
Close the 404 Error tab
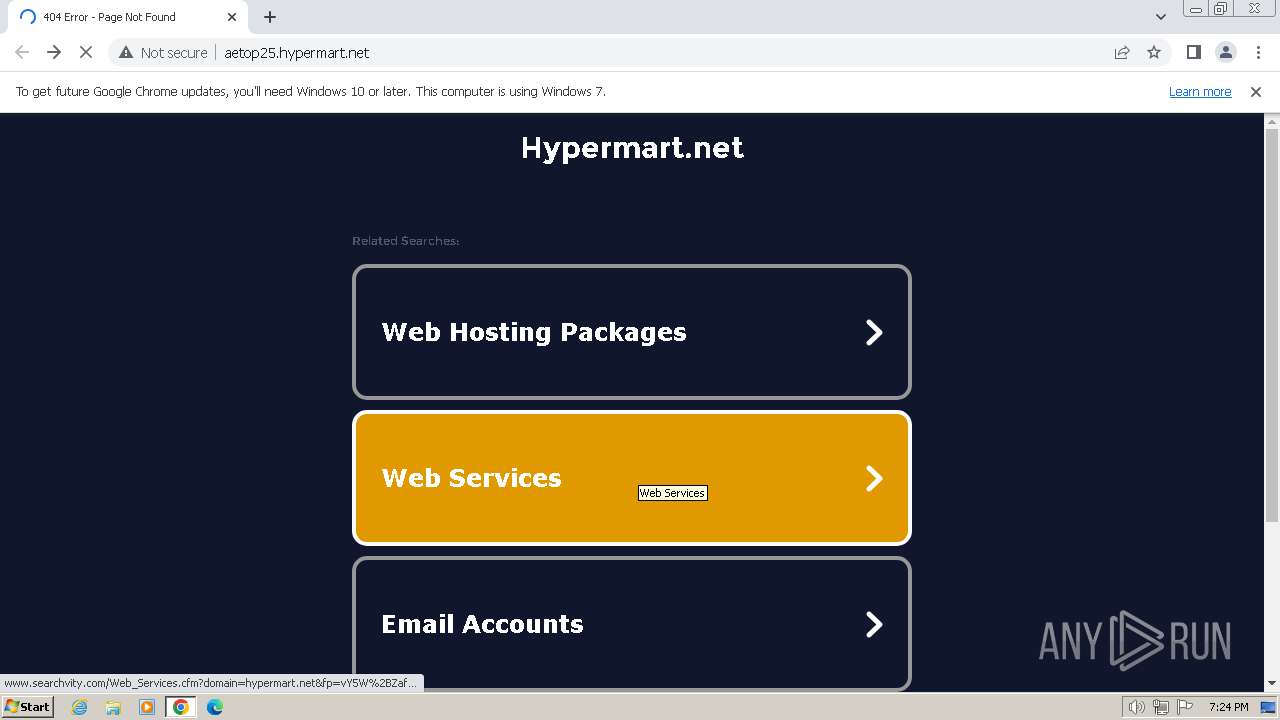232,17
